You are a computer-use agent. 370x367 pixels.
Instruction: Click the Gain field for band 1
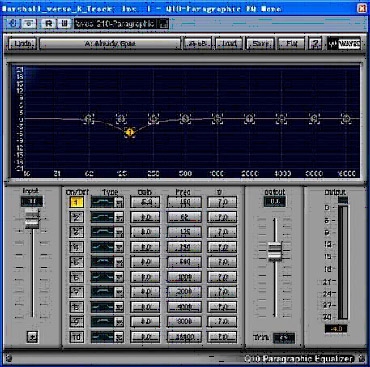pyautogui.click(x=145, y=202)
